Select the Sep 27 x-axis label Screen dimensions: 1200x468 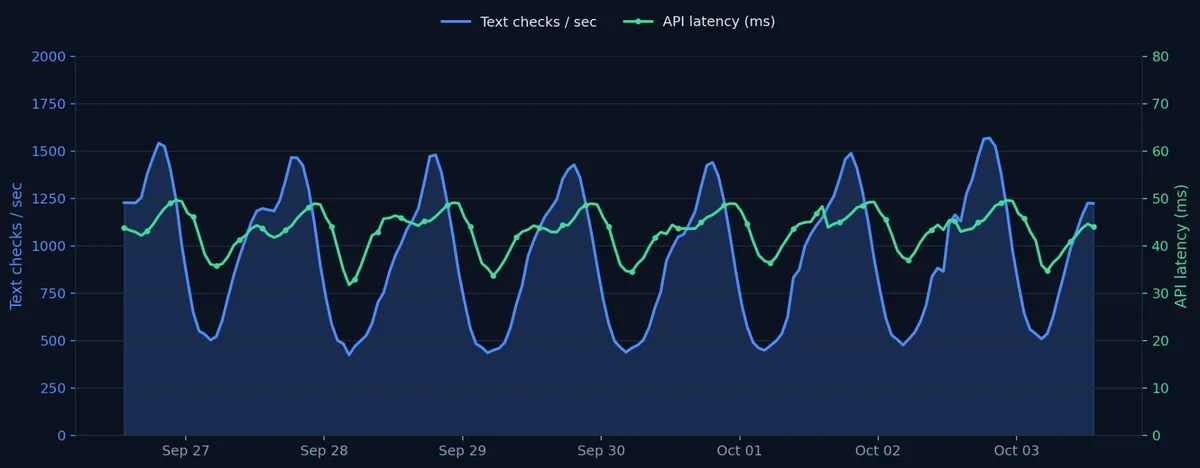186,451
